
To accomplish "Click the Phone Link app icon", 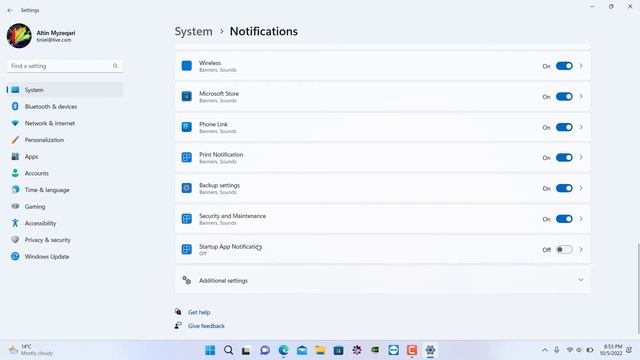I will coord(187,127).
